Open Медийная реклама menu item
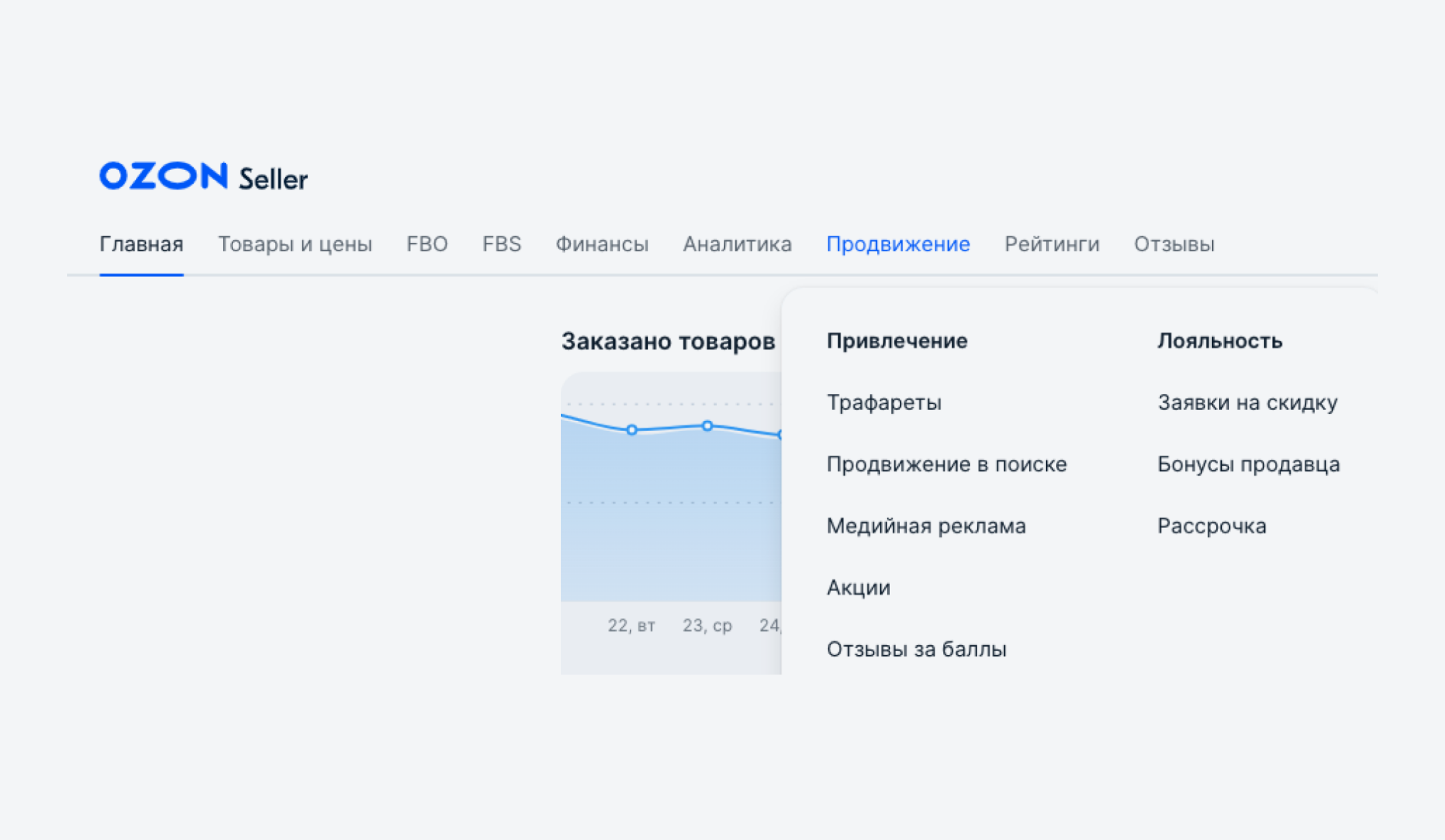1445x840 pixels. click(926, 526)
